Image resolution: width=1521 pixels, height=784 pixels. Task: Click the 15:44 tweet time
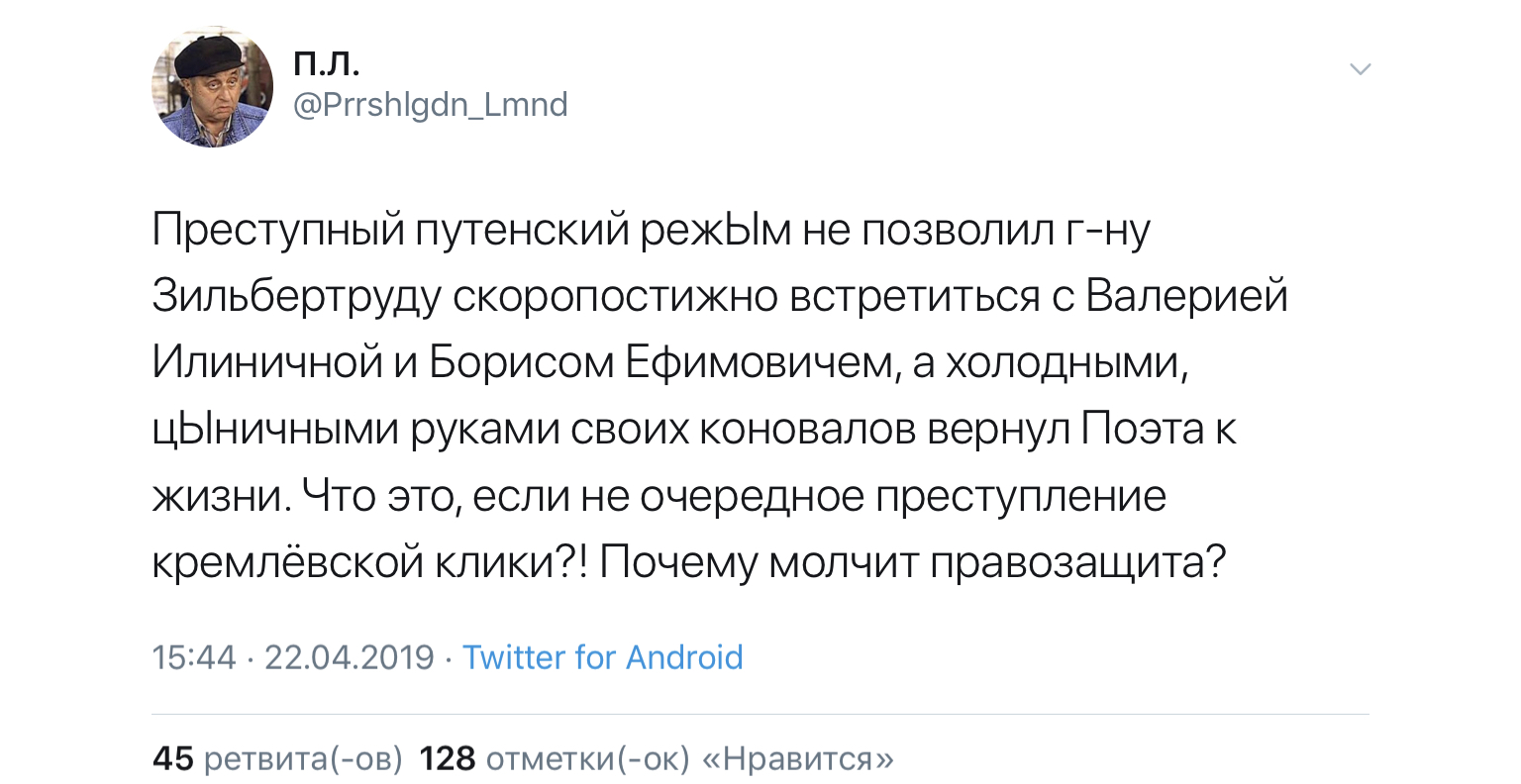(194, 657)
